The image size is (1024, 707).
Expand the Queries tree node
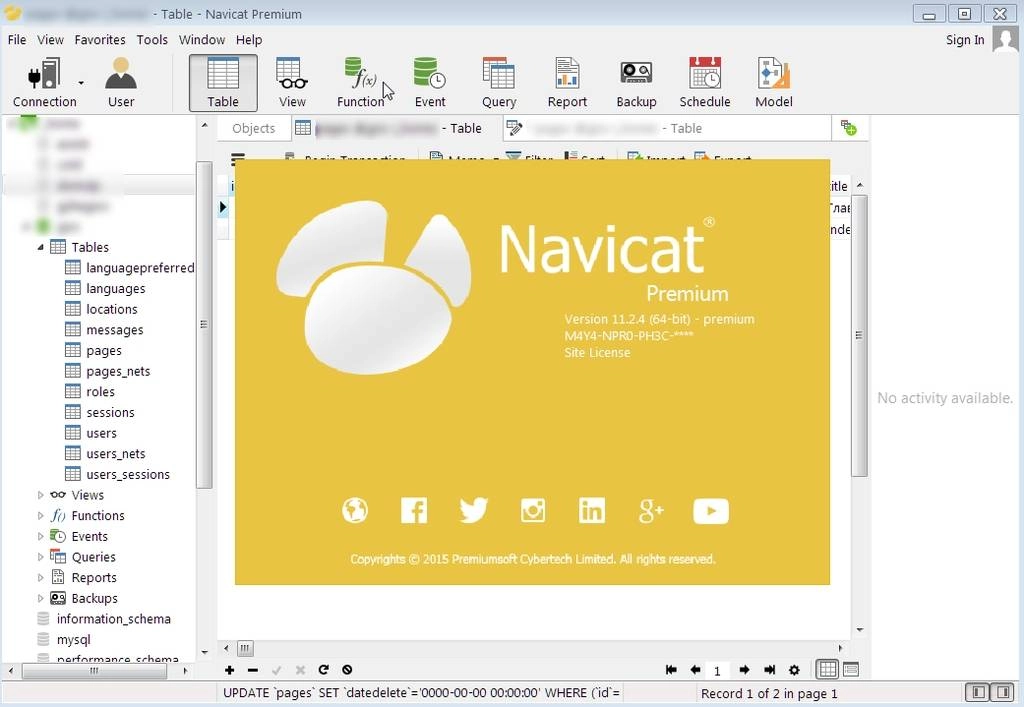coord(40,558)
